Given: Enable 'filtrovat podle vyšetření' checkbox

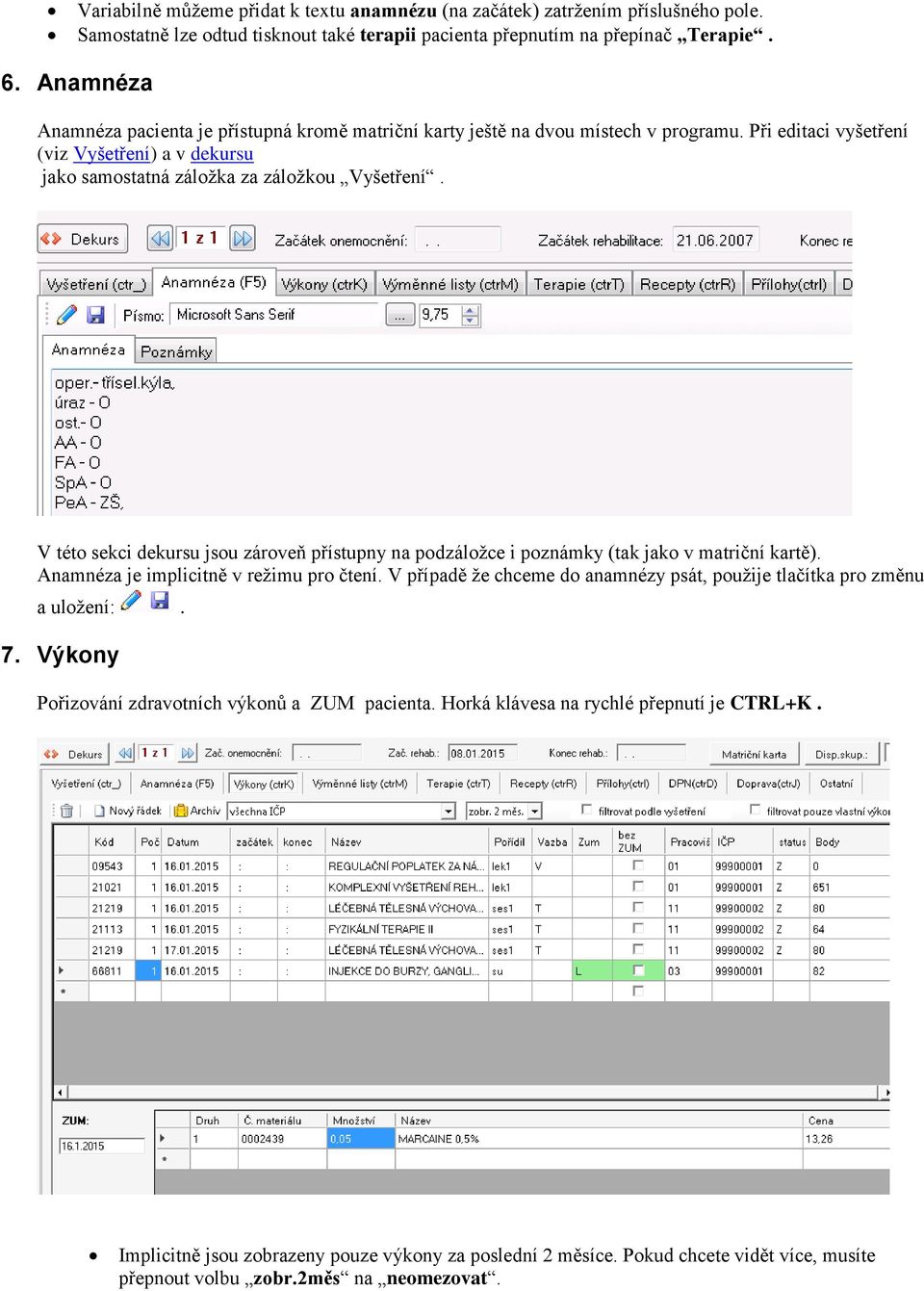Looking at the screenshot, I should (587, 810).
